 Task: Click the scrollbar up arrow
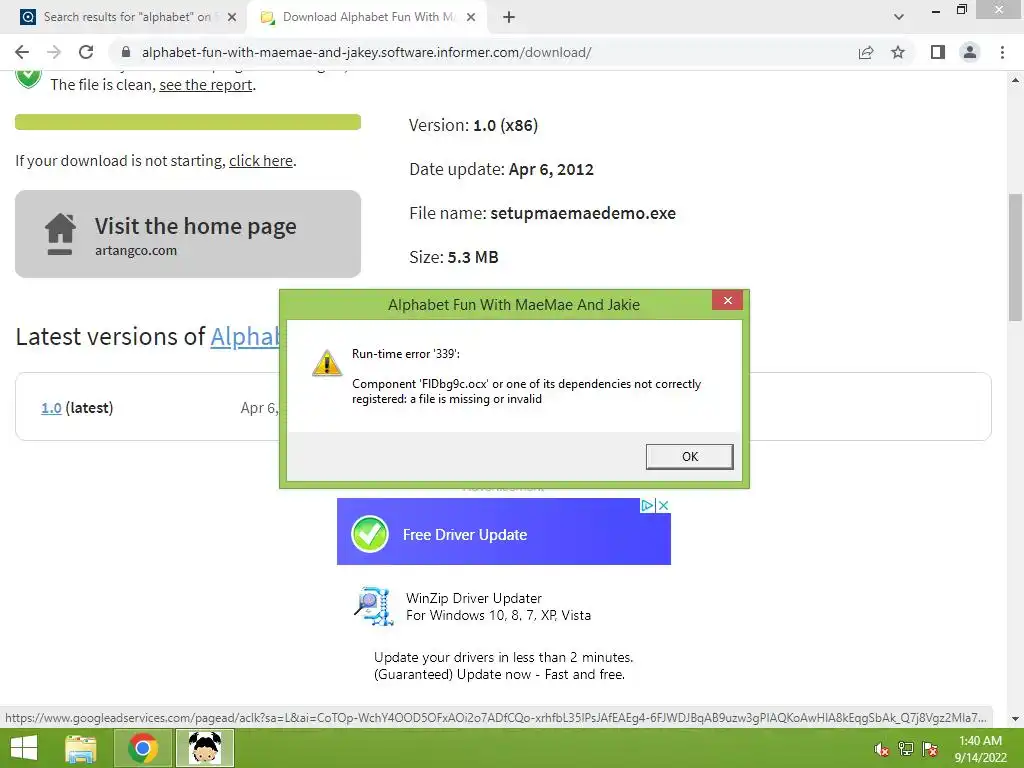(x=1015, y=80)
